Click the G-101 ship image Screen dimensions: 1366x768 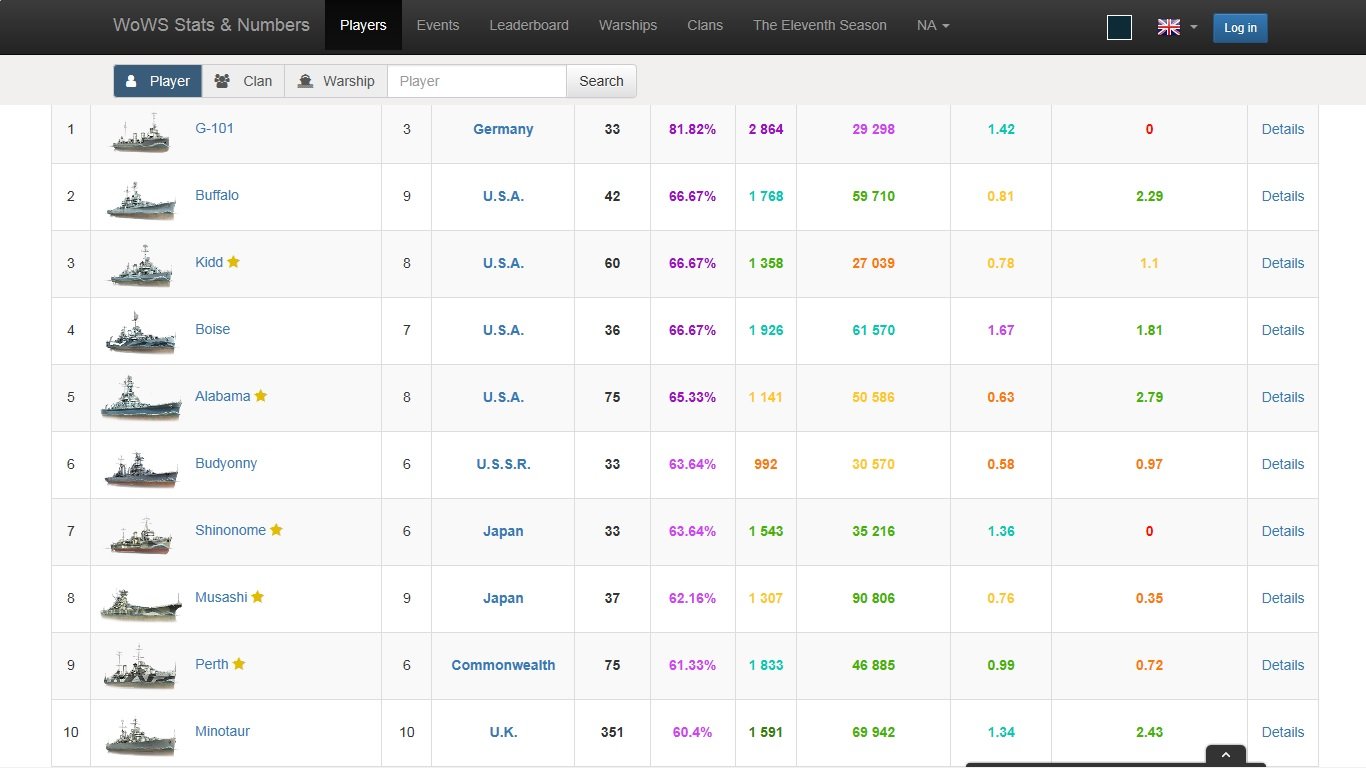pyautogui.click(x=141, y=132)
